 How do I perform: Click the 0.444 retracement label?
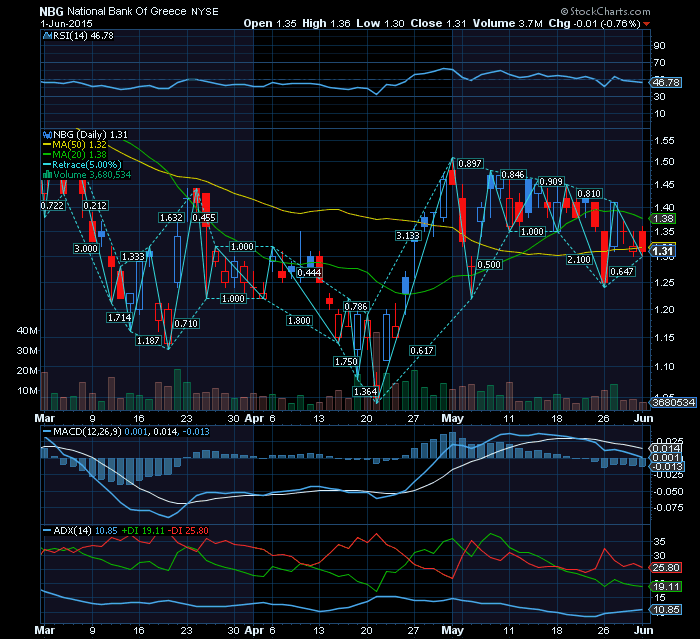click(x=309, y=272)
